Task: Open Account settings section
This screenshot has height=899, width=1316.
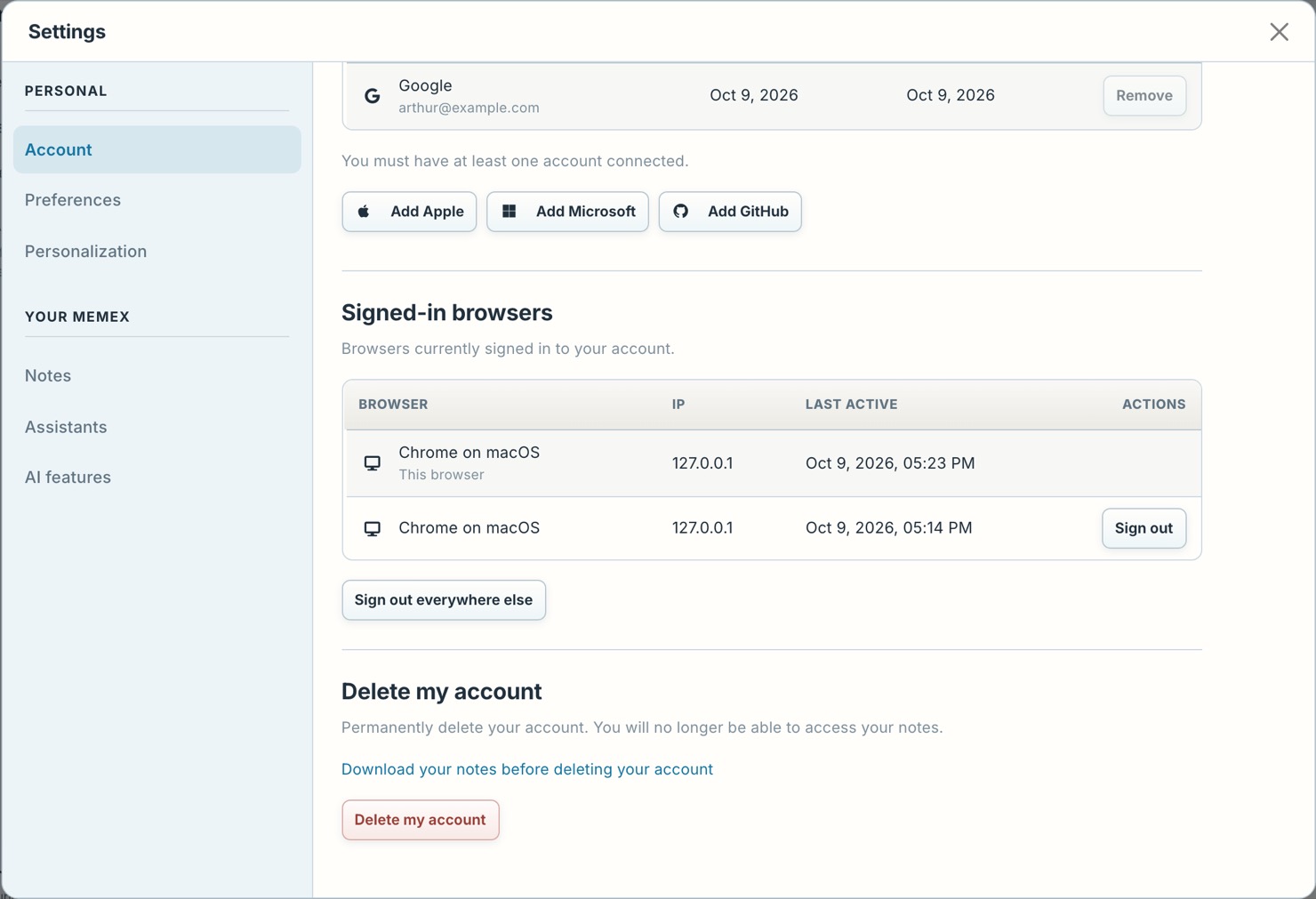Action: pos(157,149)
